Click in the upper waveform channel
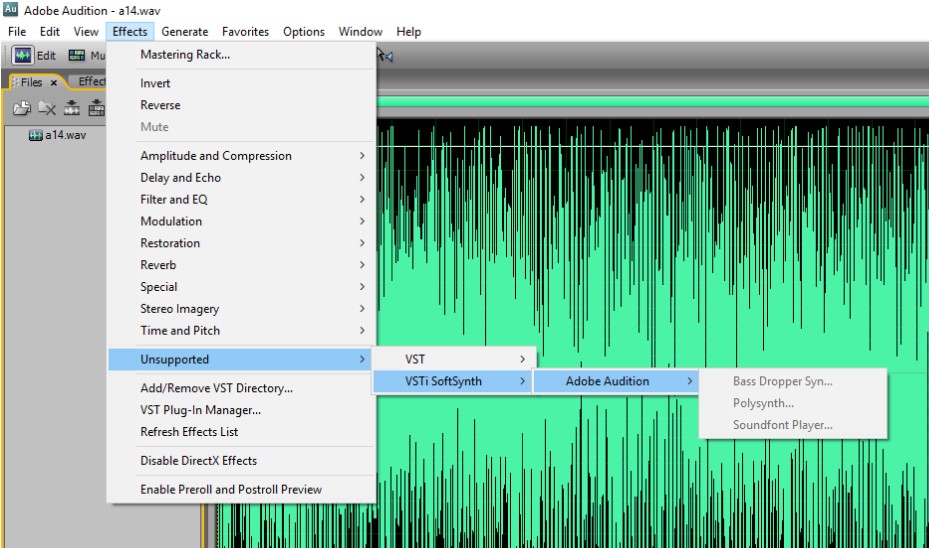The image size is (929, 548). click(652, 237)
